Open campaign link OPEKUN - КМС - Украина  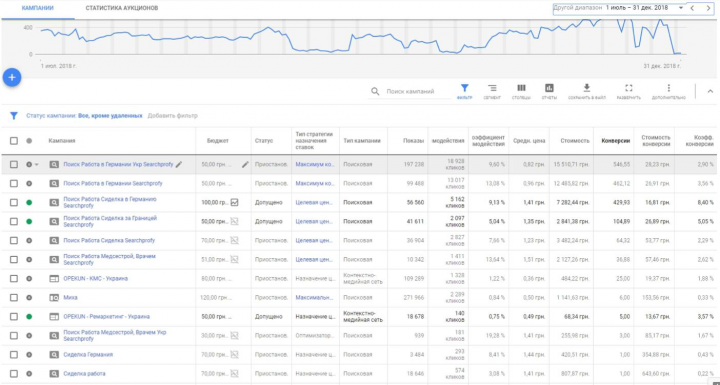[x=96, y=278]
